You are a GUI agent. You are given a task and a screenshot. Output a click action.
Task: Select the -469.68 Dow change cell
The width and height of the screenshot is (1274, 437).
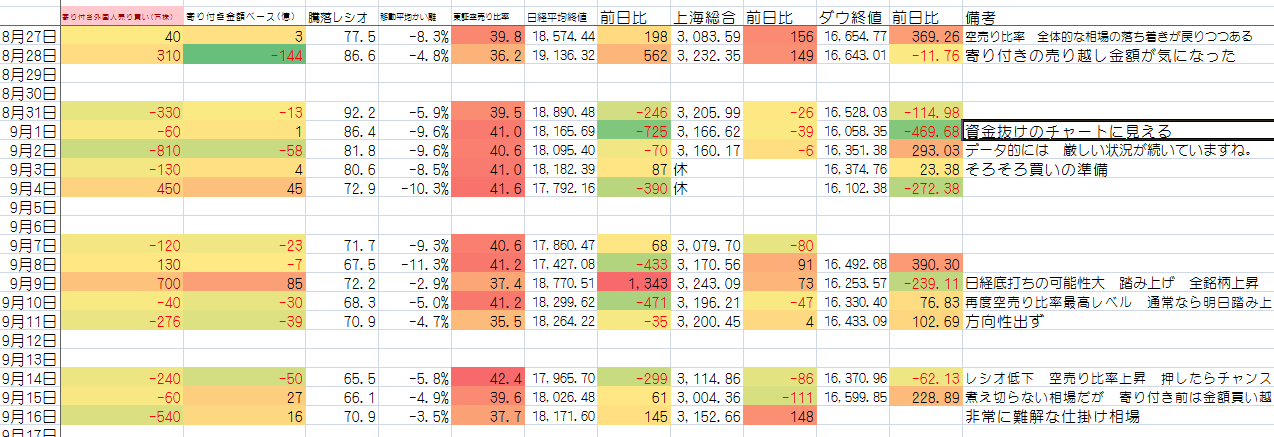(925, 131)
